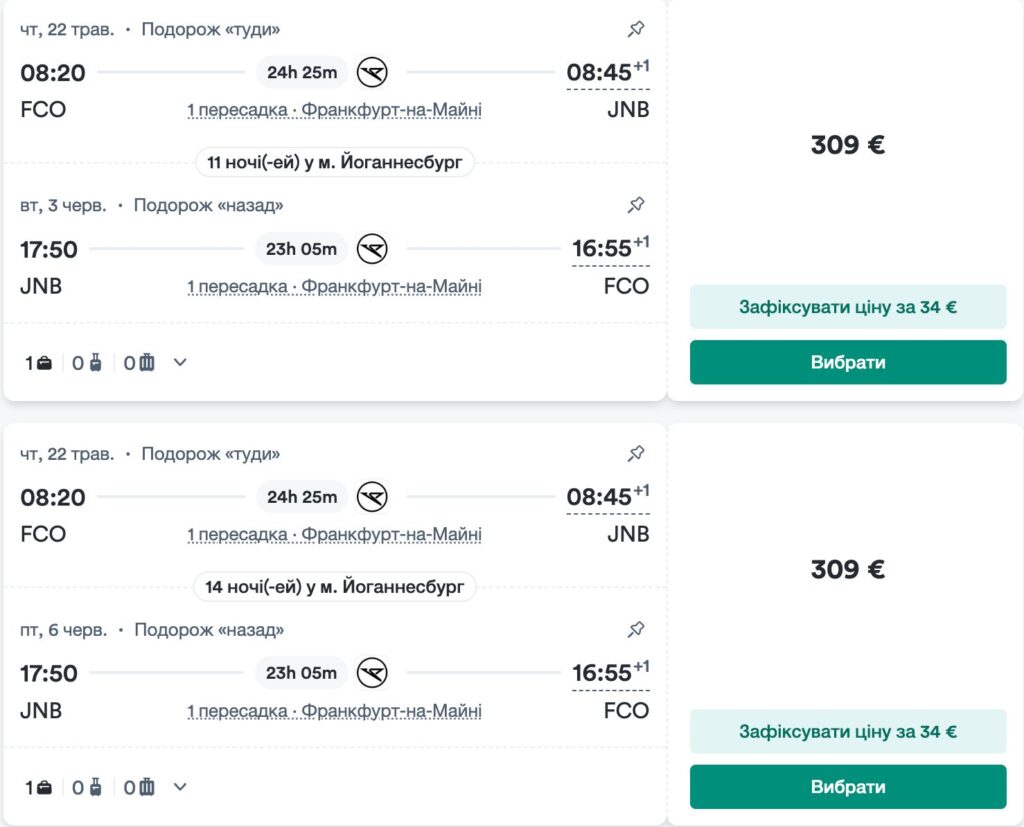Image resolution: width=1024 pixels, height=827 pixels.
Task: Expand baggage details for second itinerary
Action: [x=180, y=786]
